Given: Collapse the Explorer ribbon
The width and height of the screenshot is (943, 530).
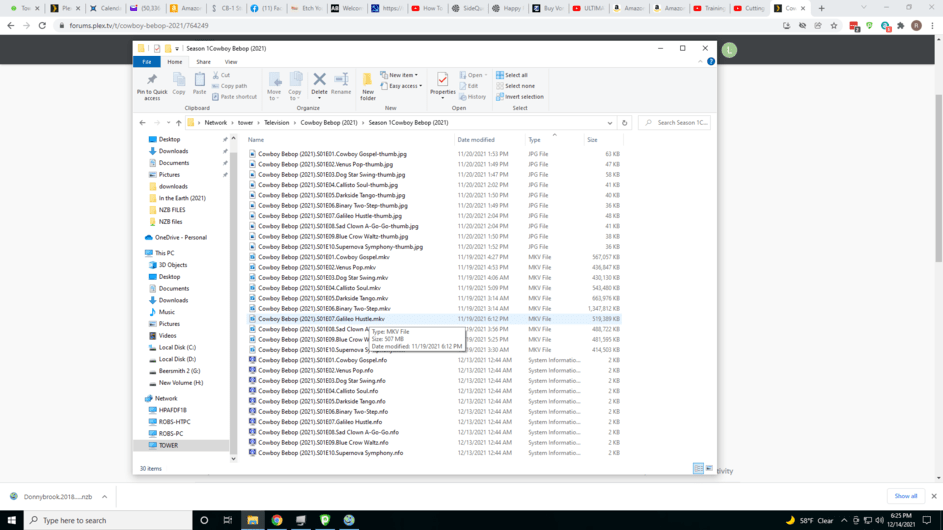Looking at the screenshot, I should 700,61.
